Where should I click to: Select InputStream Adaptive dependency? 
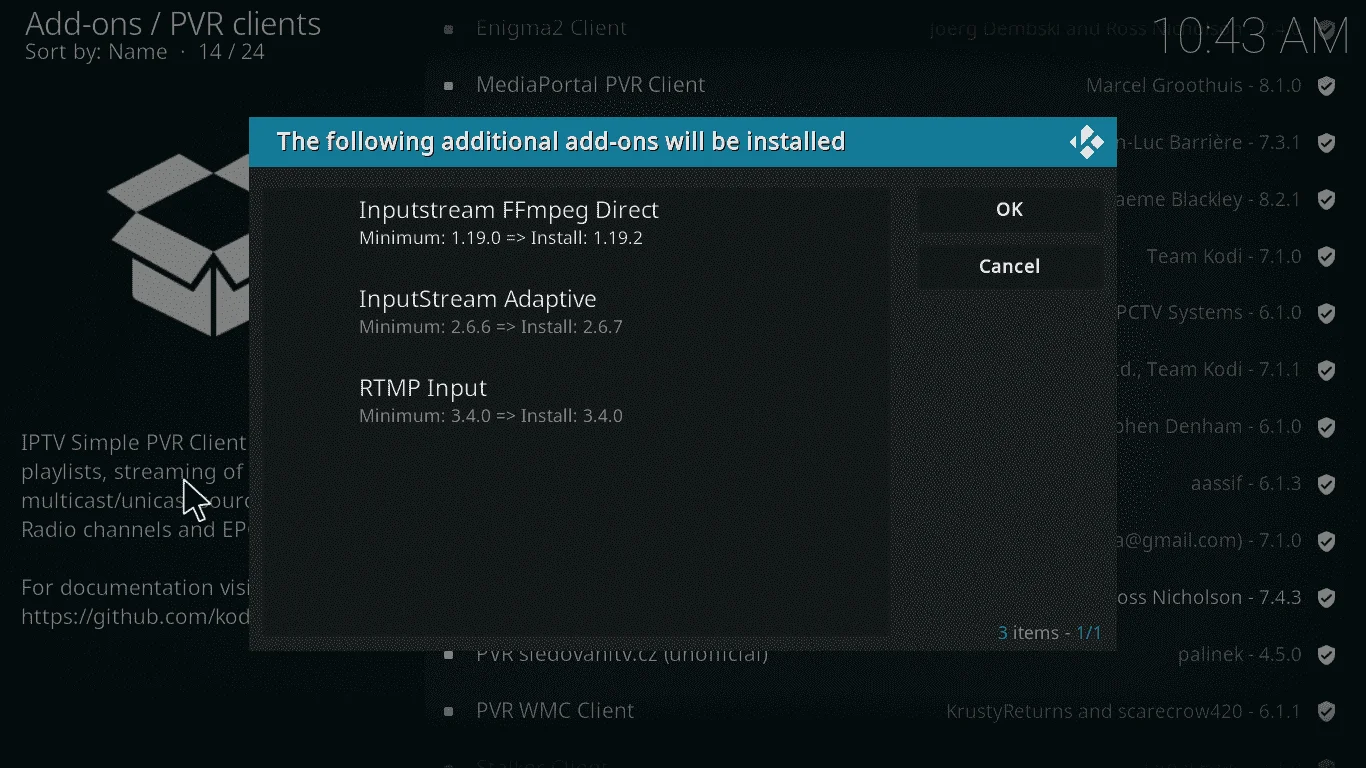pos(575,312)
